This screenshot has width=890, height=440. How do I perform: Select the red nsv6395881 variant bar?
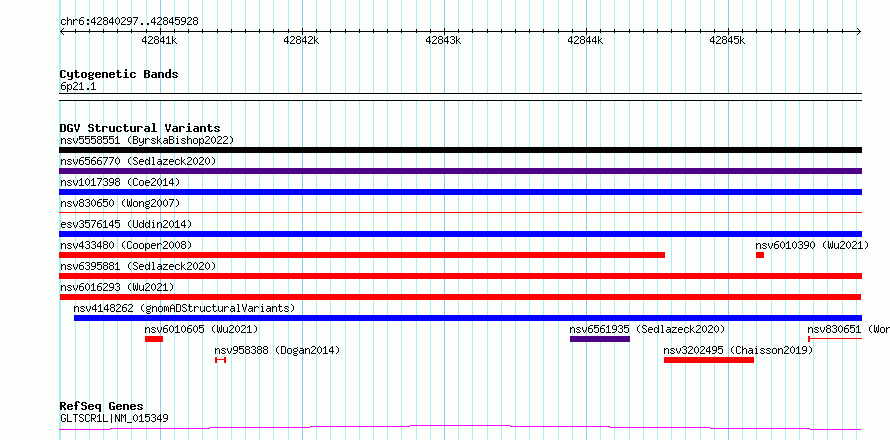pyautogui.click(x=460, y=276)
